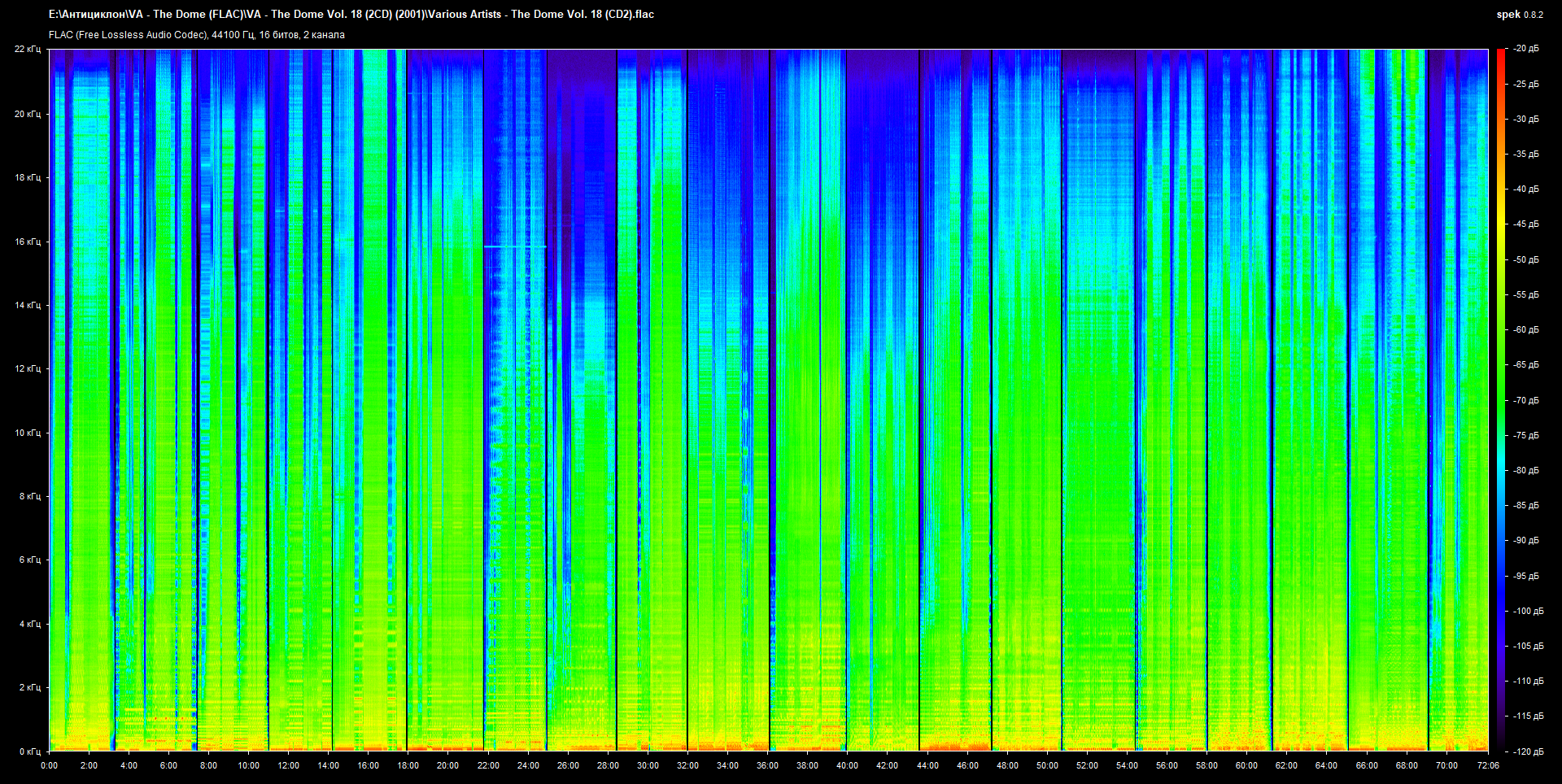Select the 22:00 time axis marker

pyautogui.click(x=488, y=765)
